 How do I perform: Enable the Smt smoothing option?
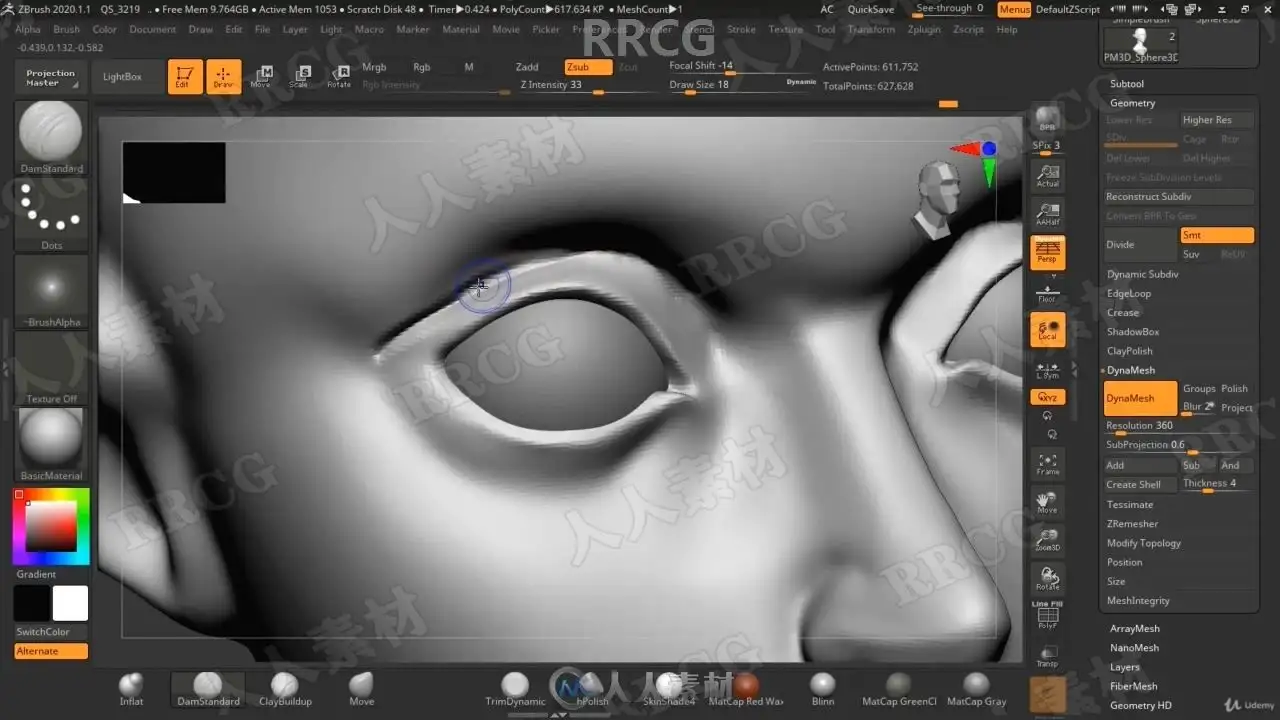pyautogui.click(x=1216, y=235)
